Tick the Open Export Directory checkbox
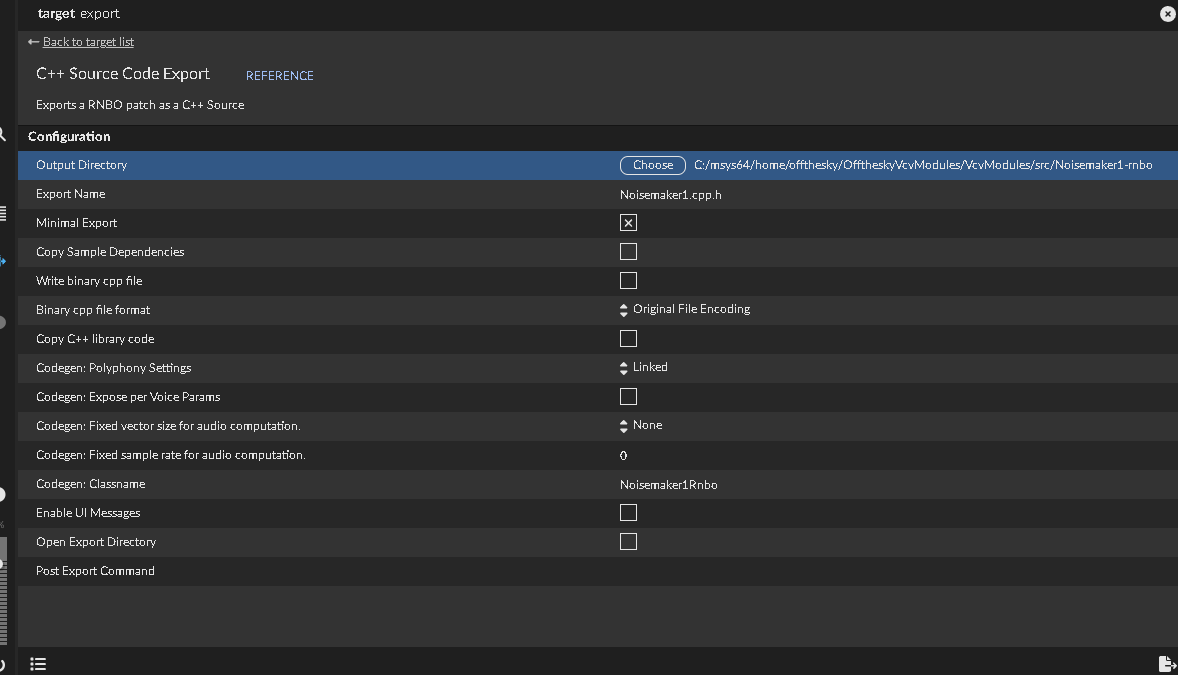The image size is (1178, 675). point(628,542)
